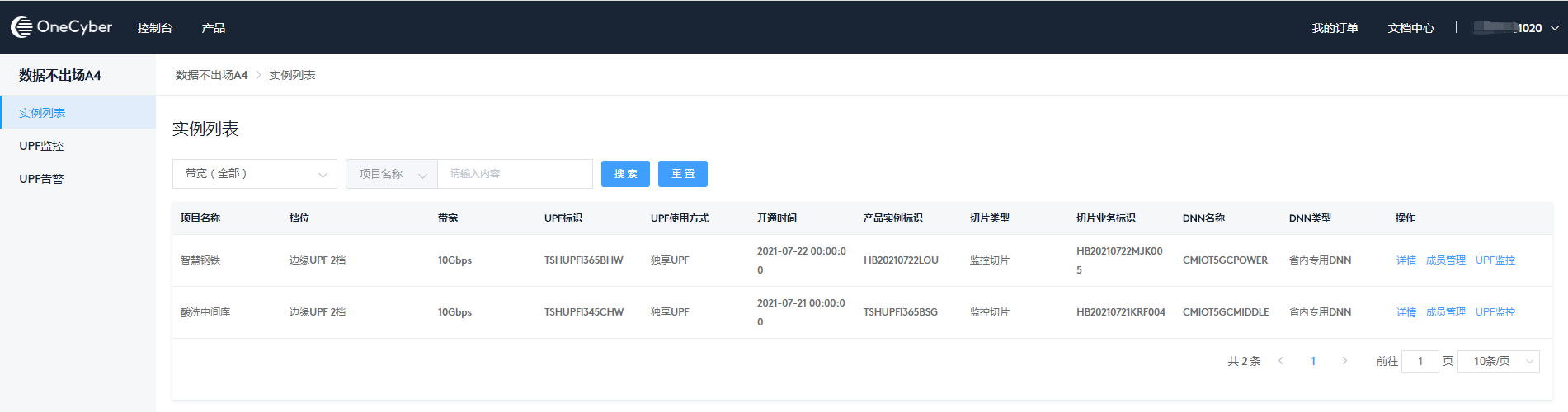The height and width of the screenshot is (412, 1568).
Task: Go to previous page arrow in pagination
Action: coord(1281,361)
